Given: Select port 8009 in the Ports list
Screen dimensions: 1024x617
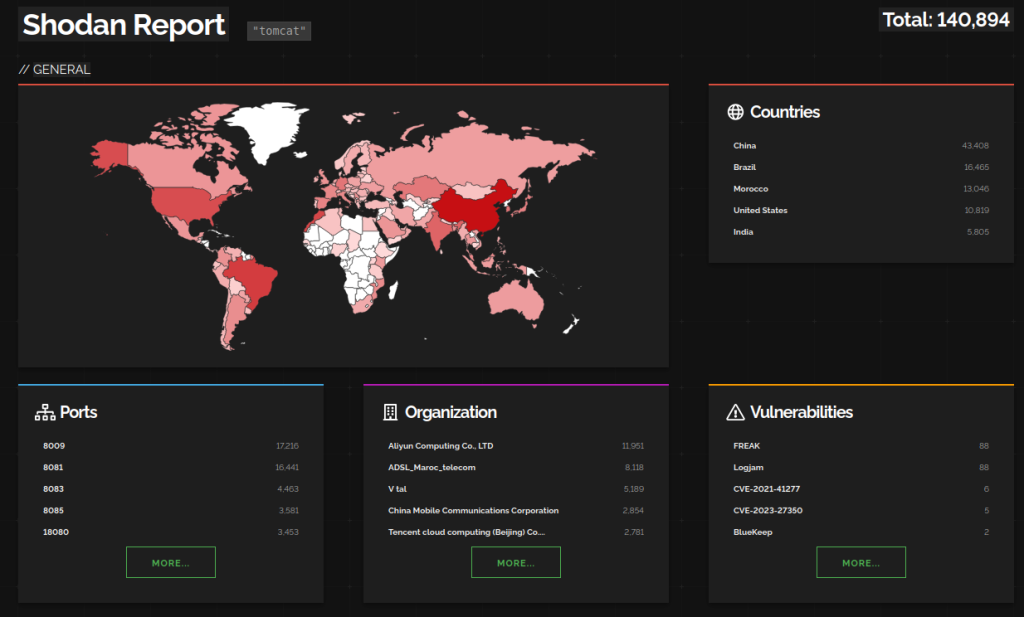Looking at the screenshot, I should (54, 446).
